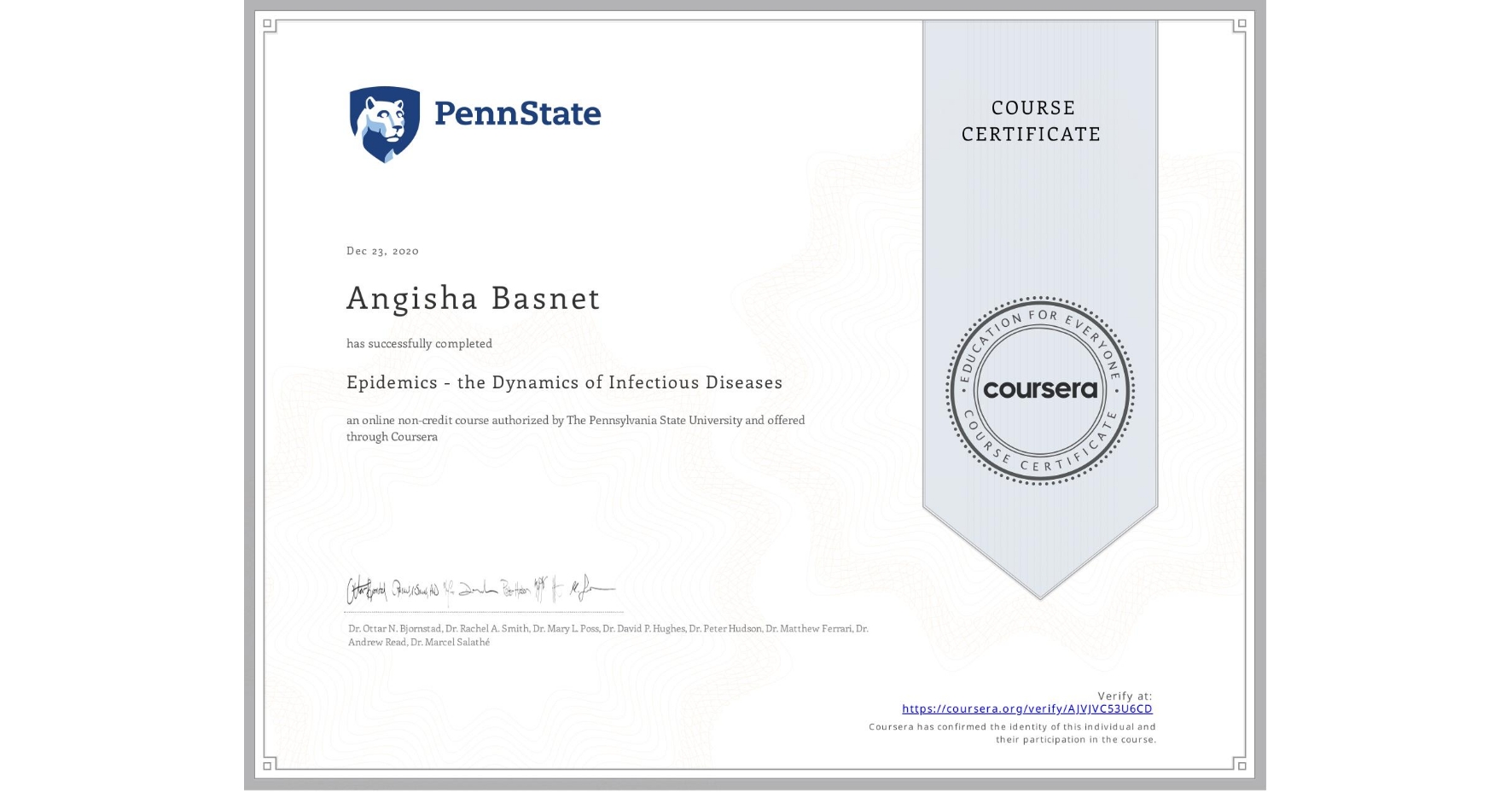Click the COURSE CERTIFICATE heading

coord(1031,121)
